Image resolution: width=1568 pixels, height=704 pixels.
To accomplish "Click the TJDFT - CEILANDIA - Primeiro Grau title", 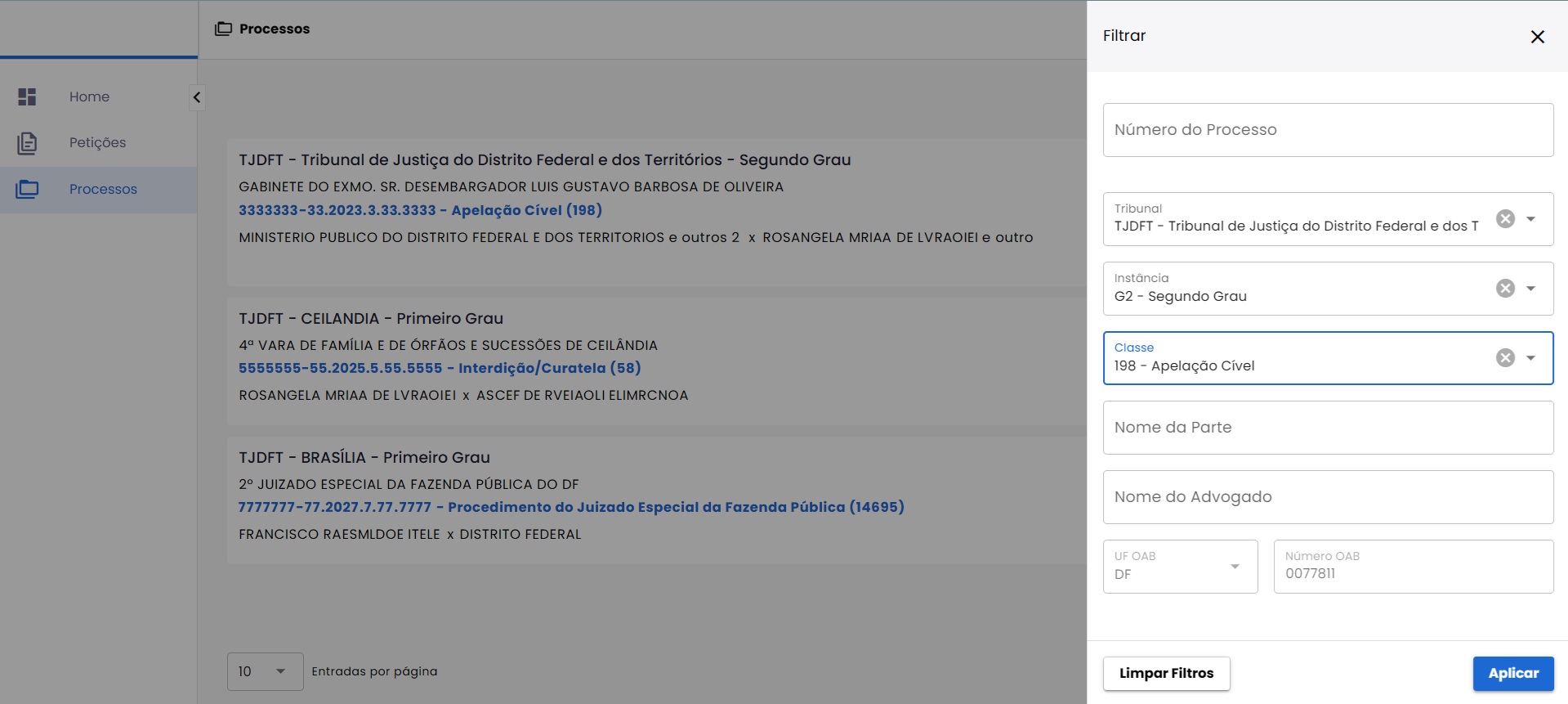I will coord(371,318).
